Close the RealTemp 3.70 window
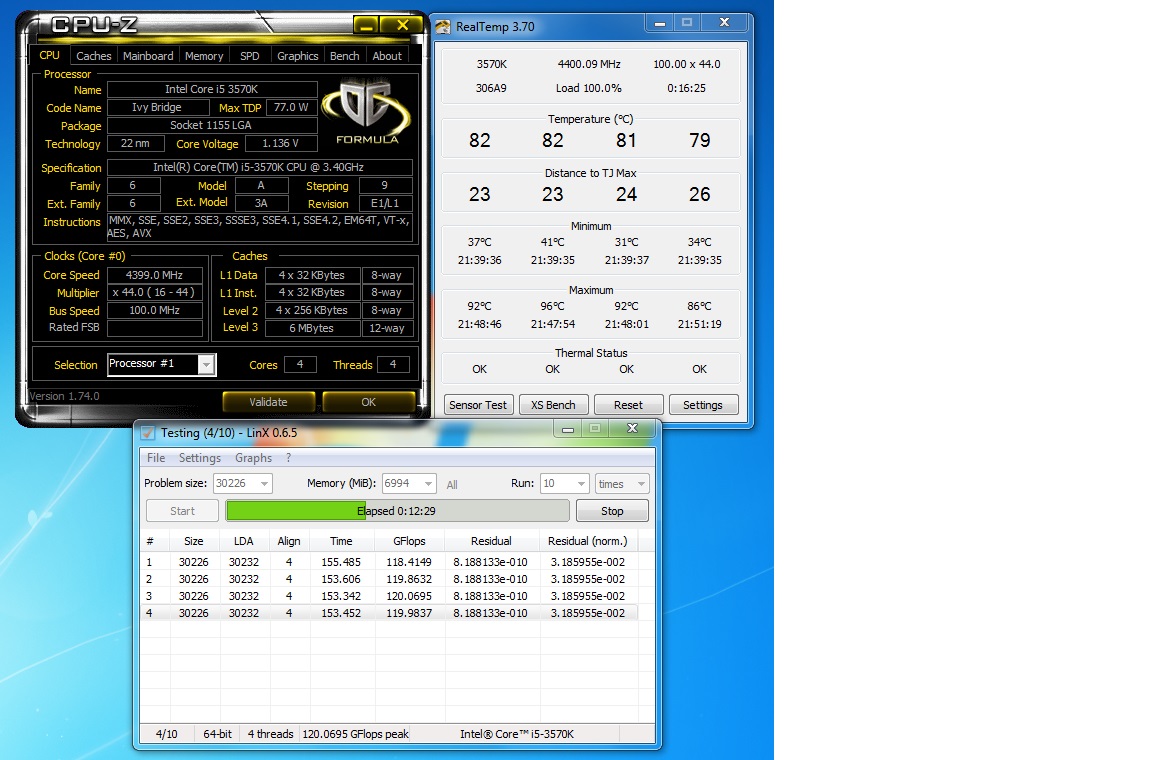The height and width of the screenshot is (760, 1152). pos(724,24)
